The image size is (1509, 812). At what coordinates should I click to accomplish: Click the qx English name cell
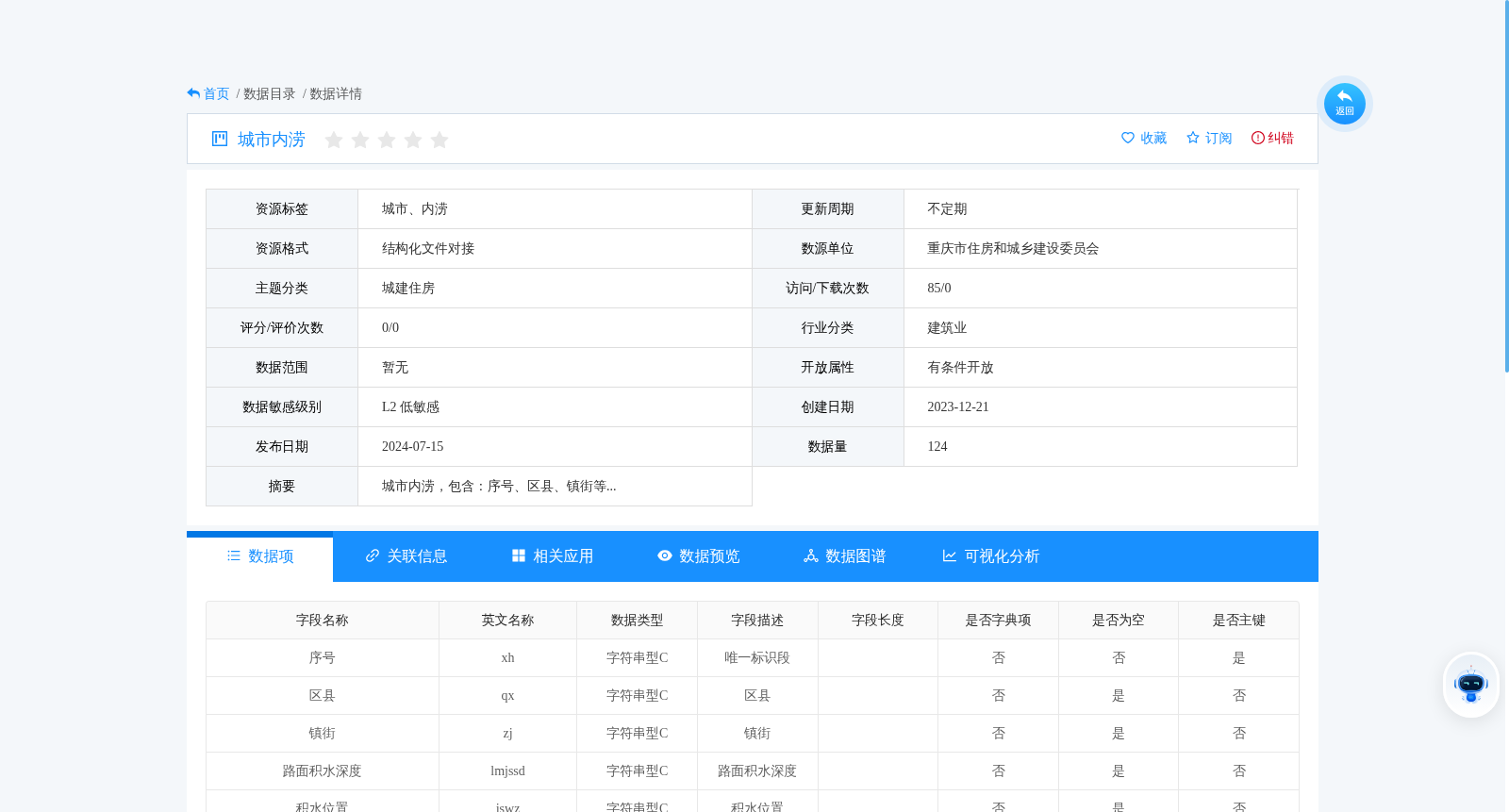coord(507,696)
